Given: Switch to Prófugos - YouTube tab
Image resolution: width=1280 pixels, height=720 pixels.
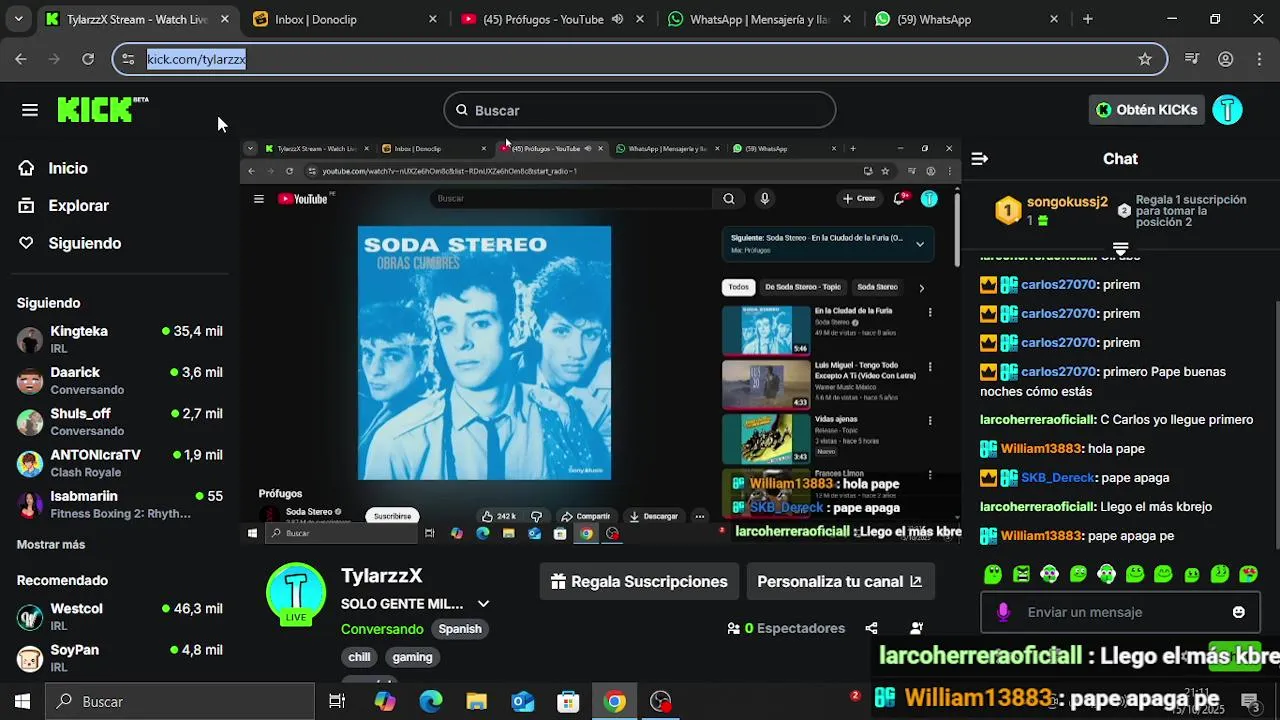Looking at the screenshot, I should coord(543,19).
